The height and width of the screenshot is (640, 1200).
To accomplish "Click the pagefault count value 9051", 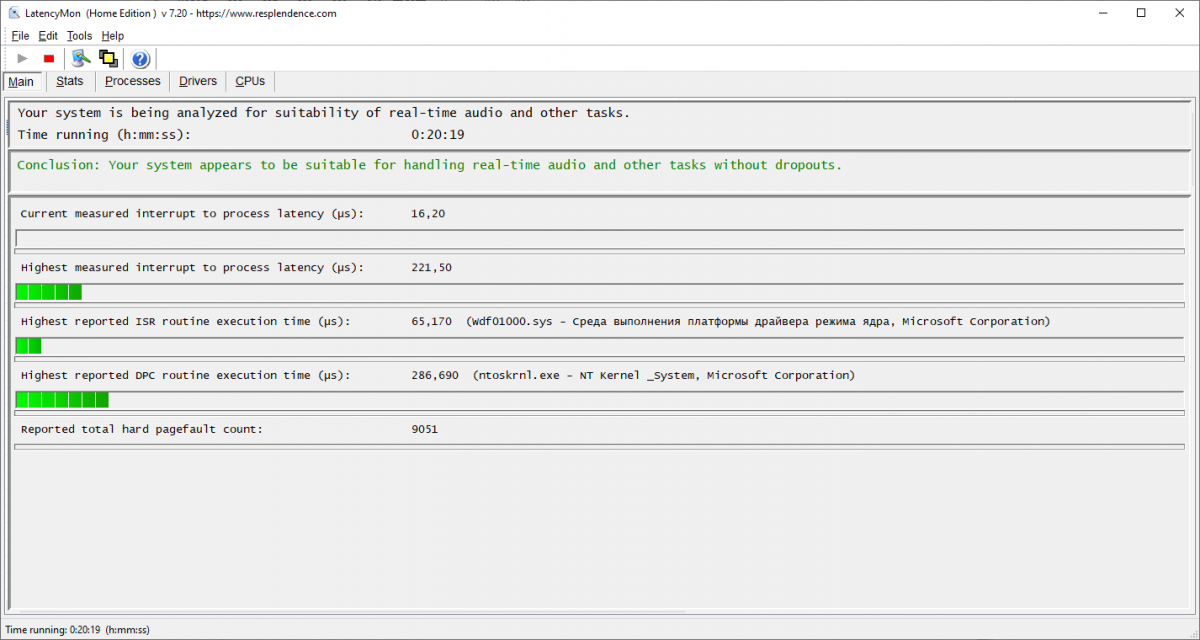I will (x=425, y=430).
